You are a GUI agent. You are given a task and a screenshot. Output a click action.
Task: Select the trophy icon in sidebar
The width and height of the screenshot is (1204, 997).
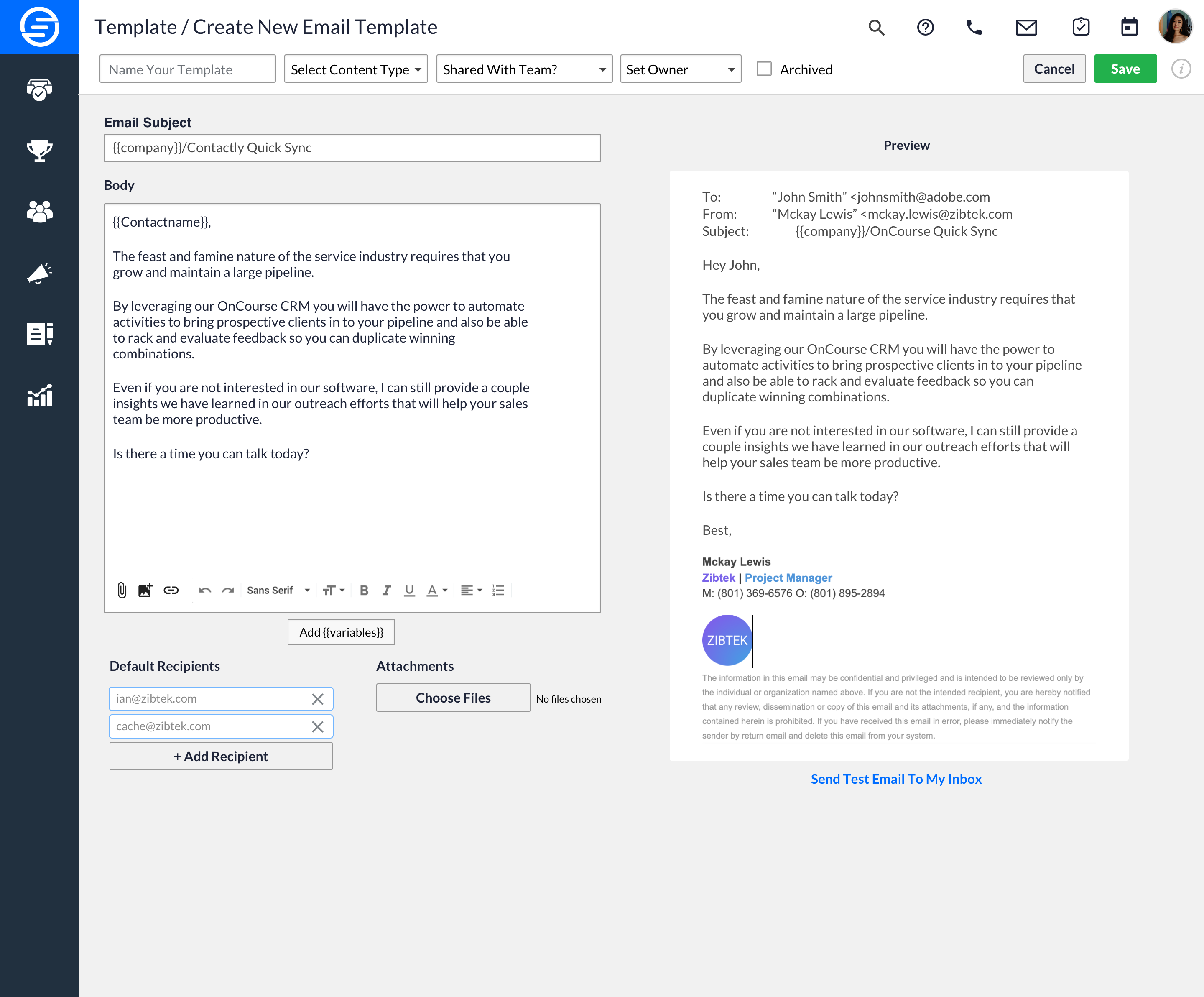38,151
